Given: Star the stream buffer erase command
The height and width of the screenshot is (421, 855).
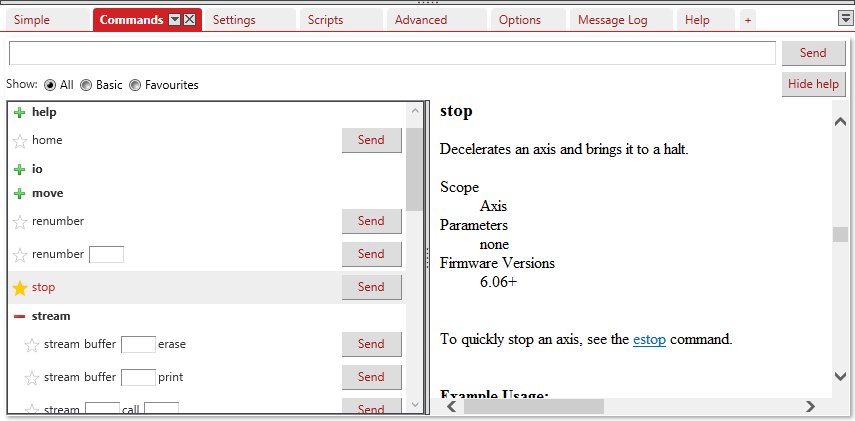Looking at the screenshot, I should pos(32,345).
